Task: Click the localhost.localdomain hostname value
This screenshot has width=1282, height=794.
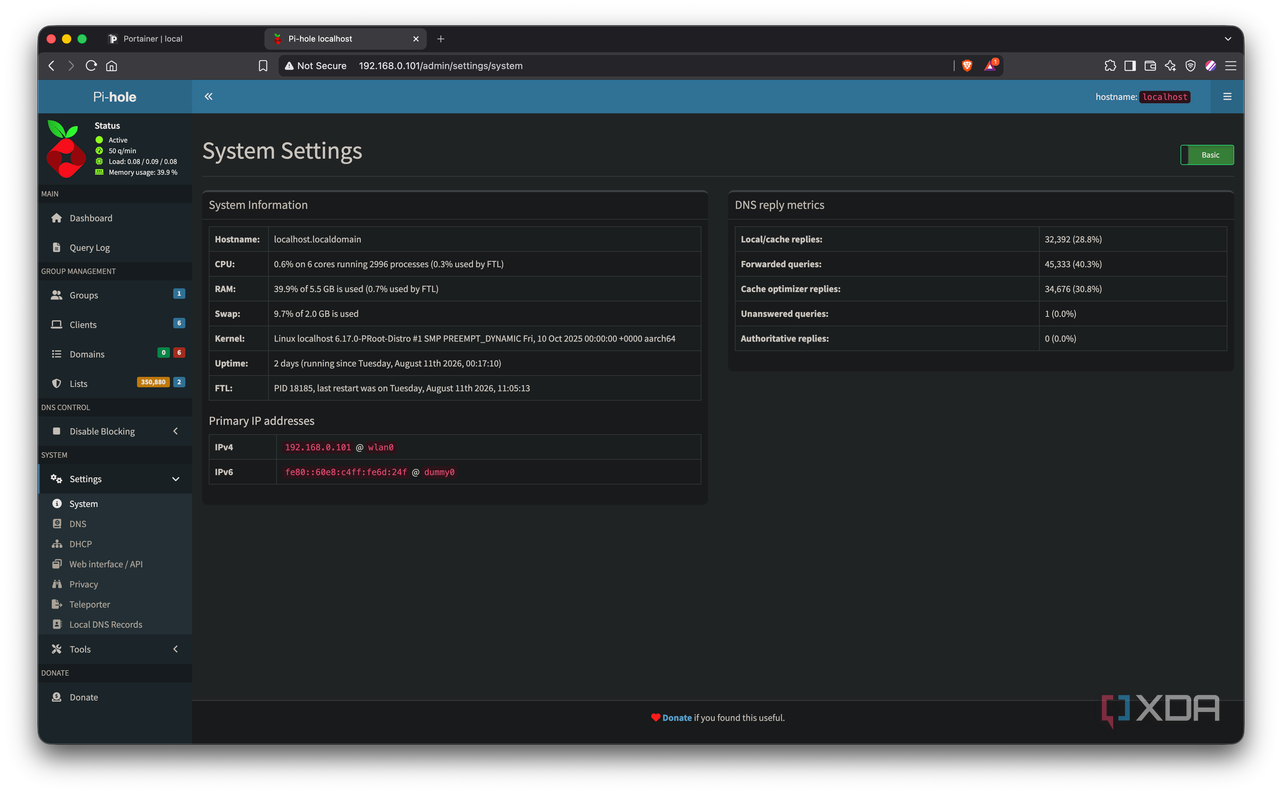Action: pyautogui.click(x=317, y=239)
